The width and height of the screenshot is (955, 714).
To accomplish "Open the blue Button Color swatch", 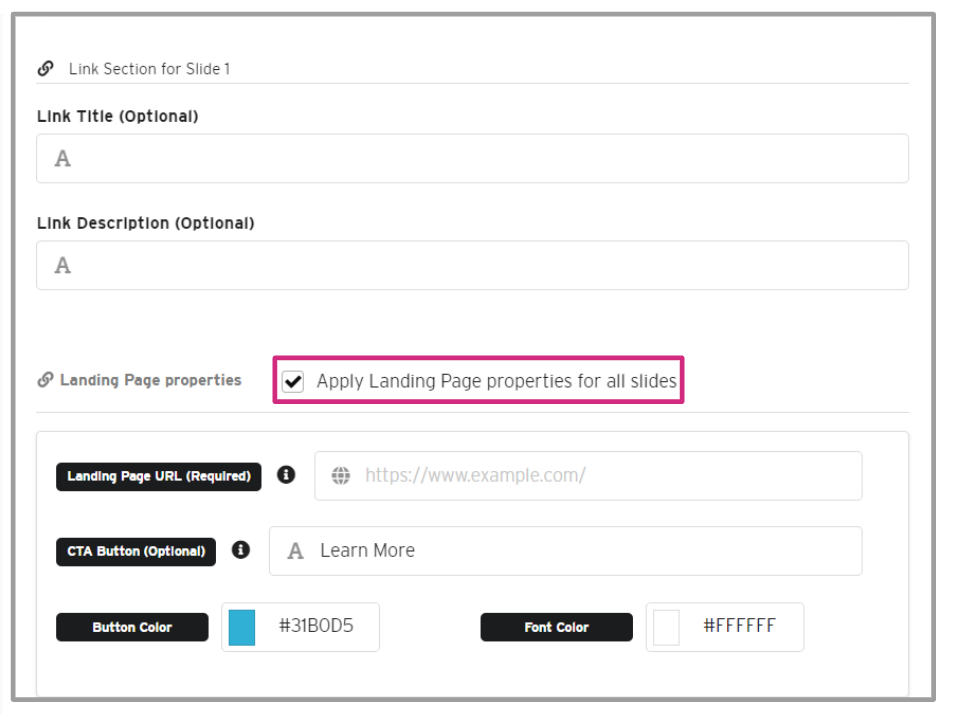I will pyautogui.click(x=242, y=627).
